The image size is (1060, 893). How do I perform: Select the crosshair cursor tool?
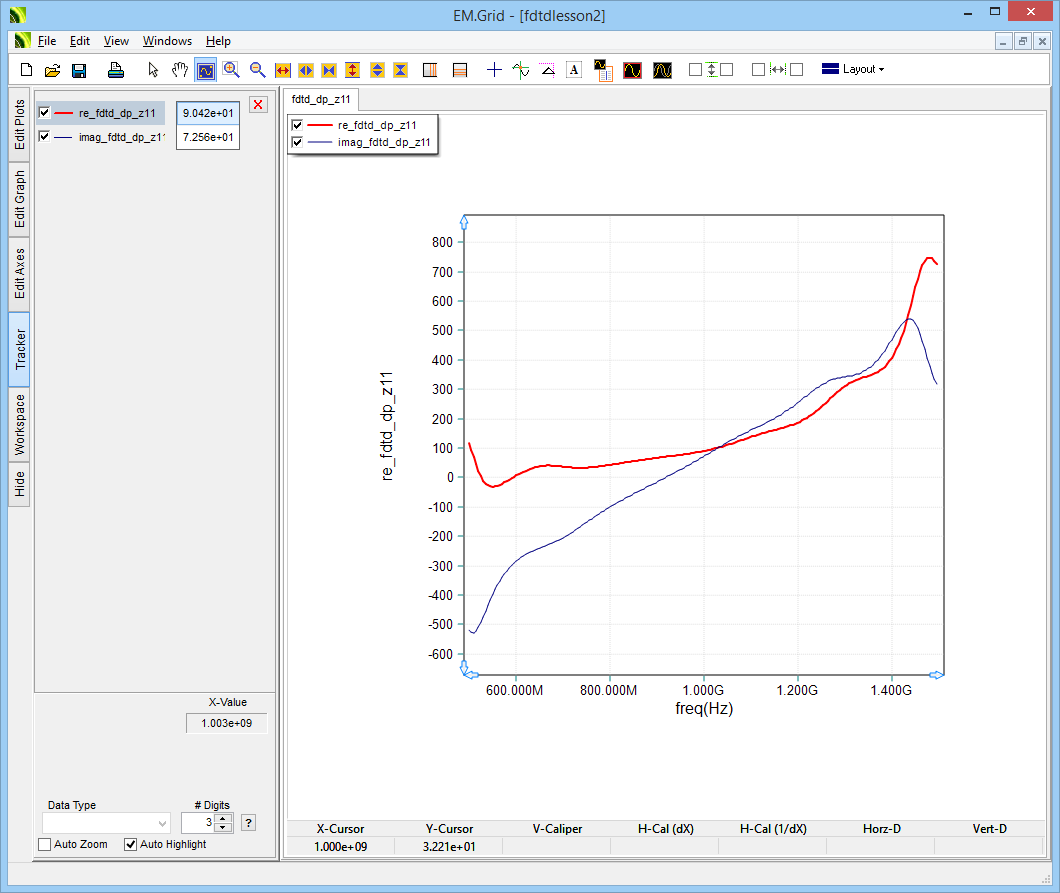494,70
